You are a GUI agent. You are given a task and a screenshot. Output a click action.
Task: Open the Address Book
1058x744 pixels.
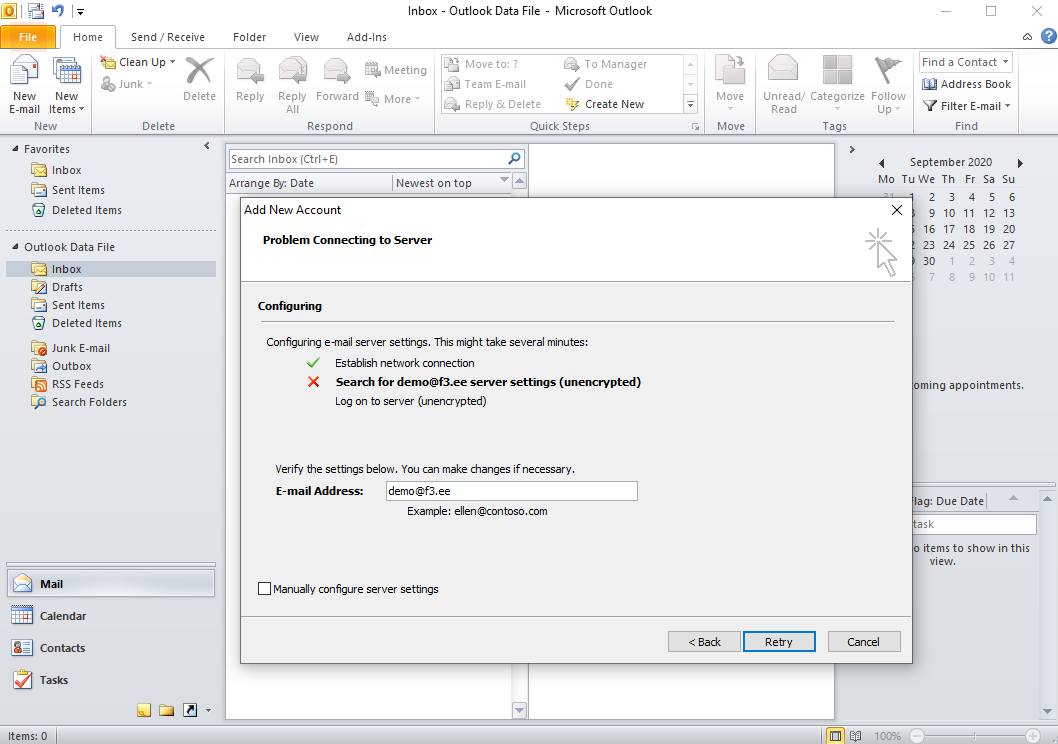(x=966, y=84)
